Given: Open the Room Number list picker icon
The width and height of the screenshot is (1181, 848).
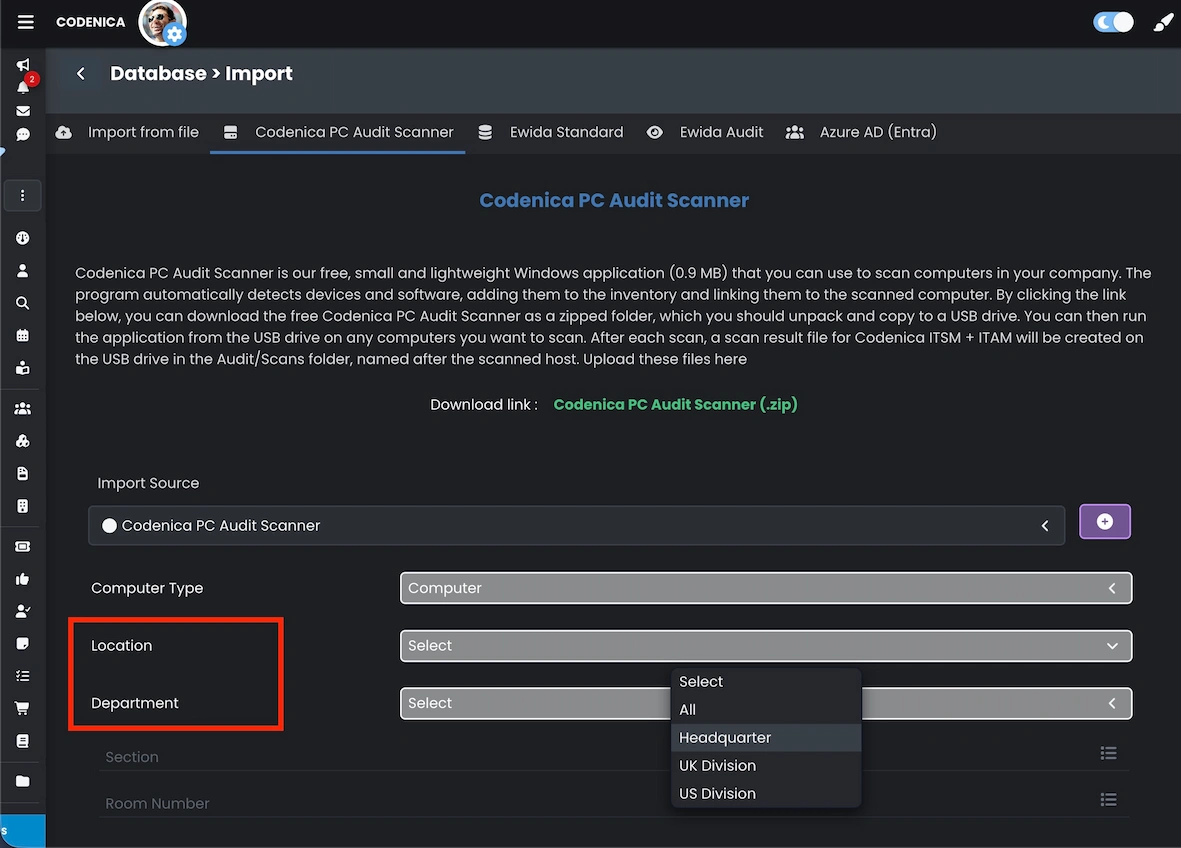Looking at the screenshot, I should (1108, 800).
